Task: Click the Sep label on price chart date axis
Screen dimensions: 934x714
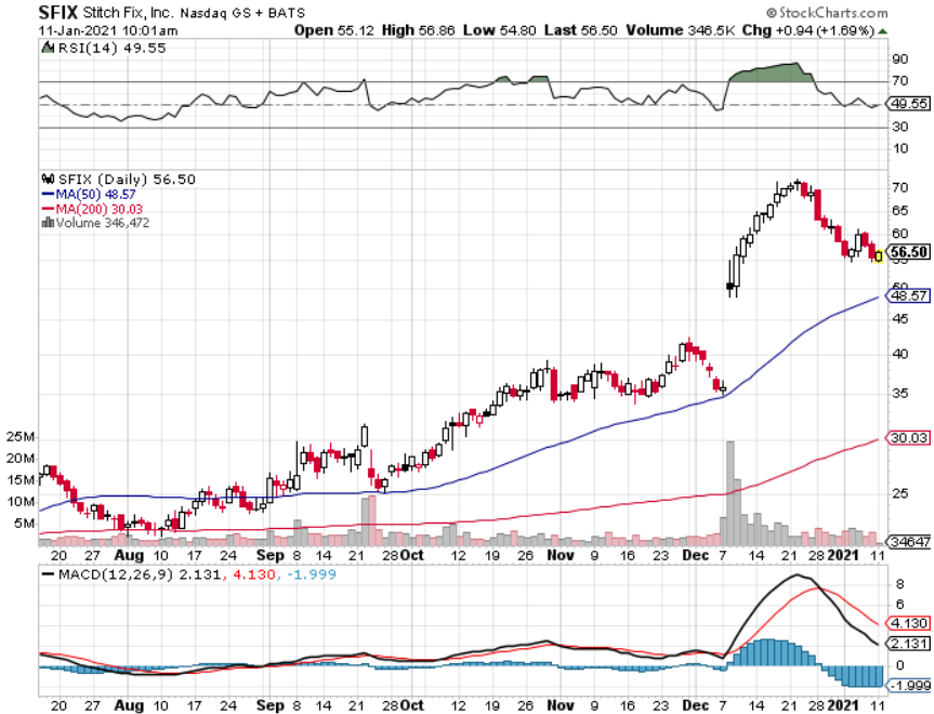Action: click(x=270, y=555)
